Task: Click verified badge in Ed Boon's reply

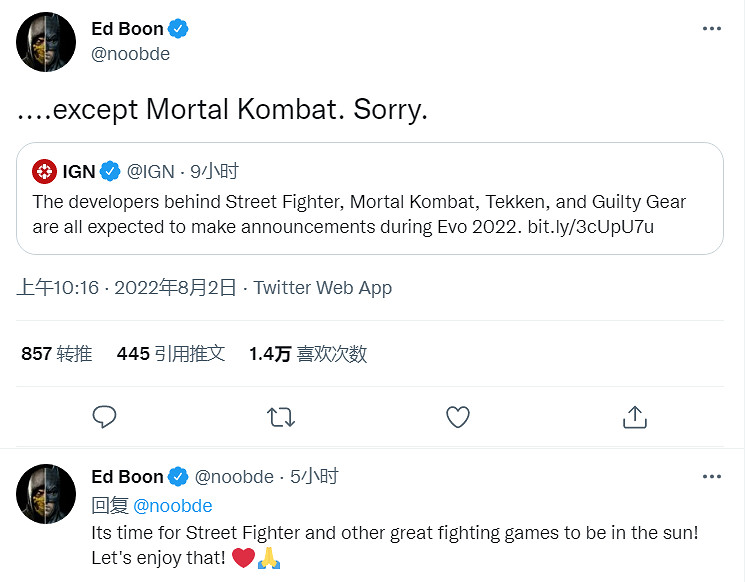Action: (179, 477)
